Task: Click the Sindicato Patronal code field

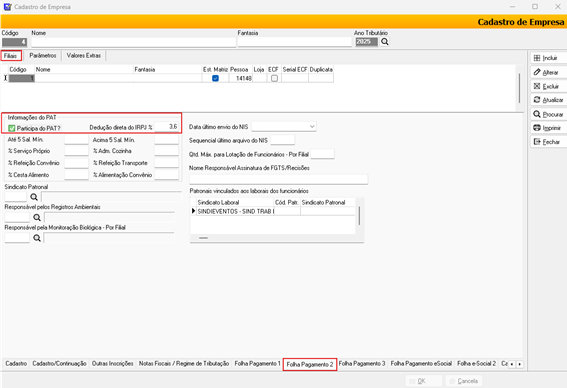Action: point(16,197)
